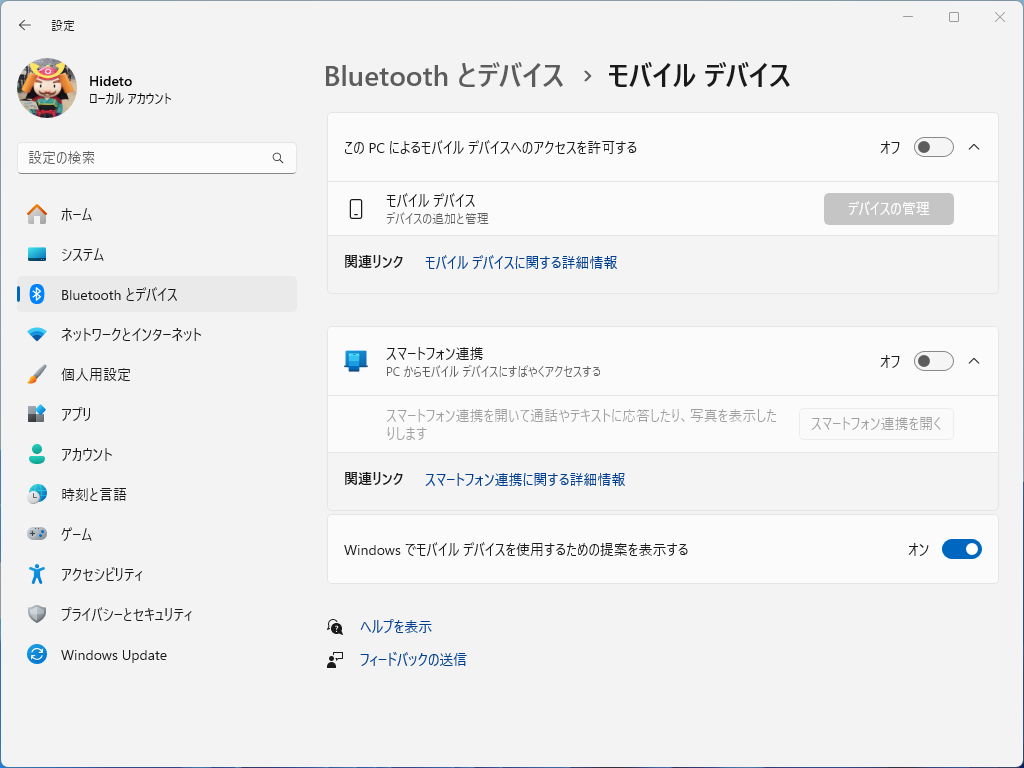Collapse the スマートフォン連携 section
The height and width of the screenshot is (768, 1024).
(974, 361)
